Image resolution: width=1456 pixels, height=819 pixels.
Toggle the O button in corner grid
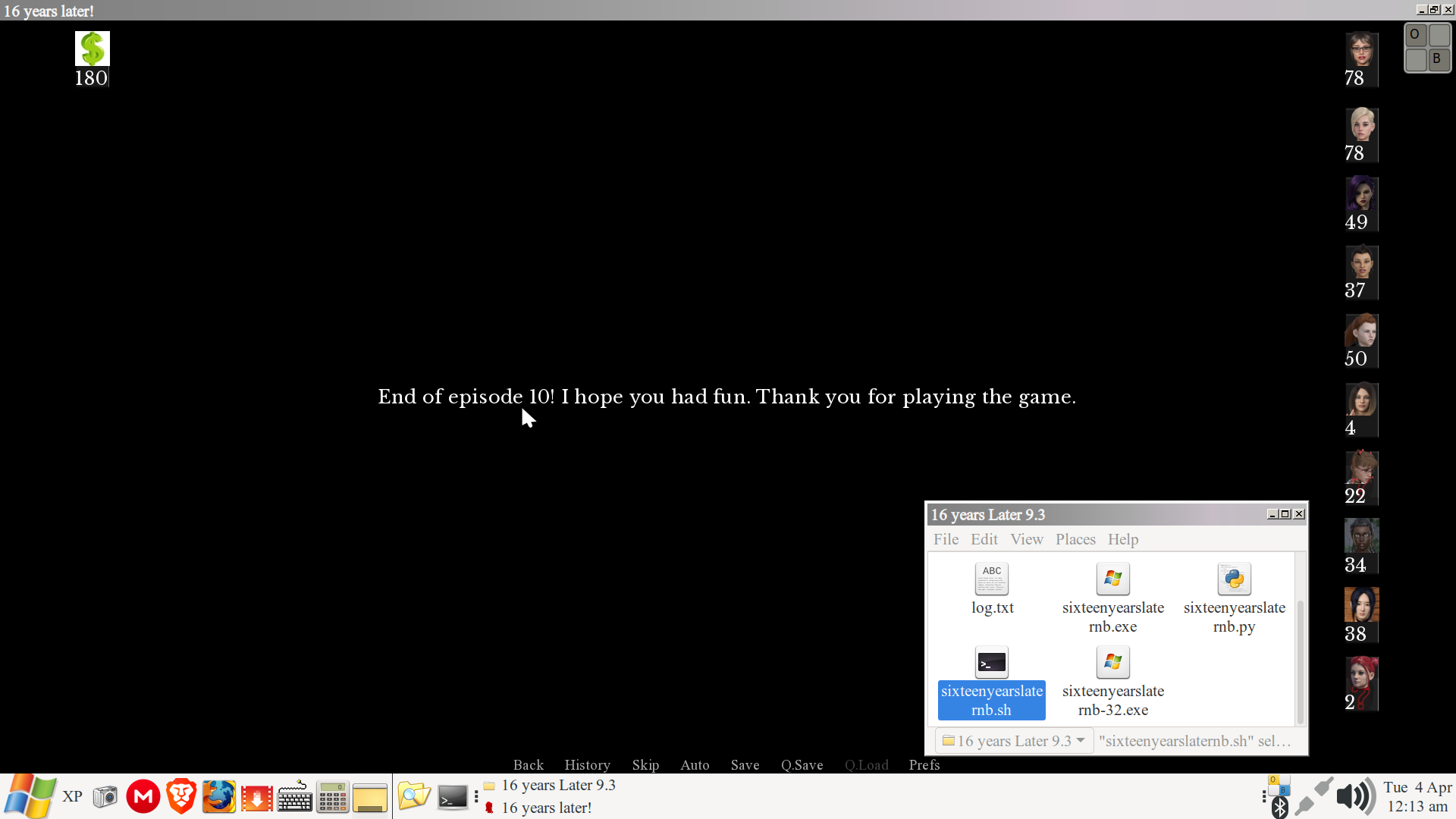(x=1415, y=35)
